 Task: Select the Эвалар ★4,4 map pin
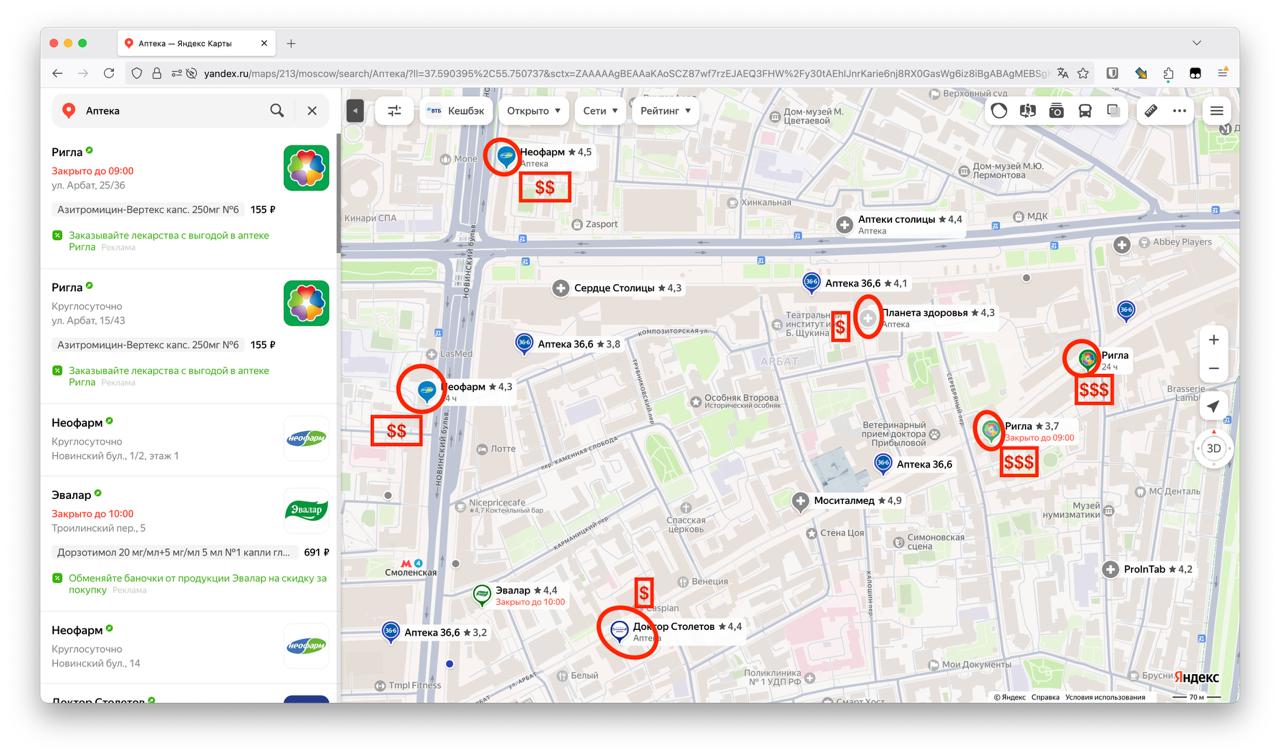click(482, 594)
